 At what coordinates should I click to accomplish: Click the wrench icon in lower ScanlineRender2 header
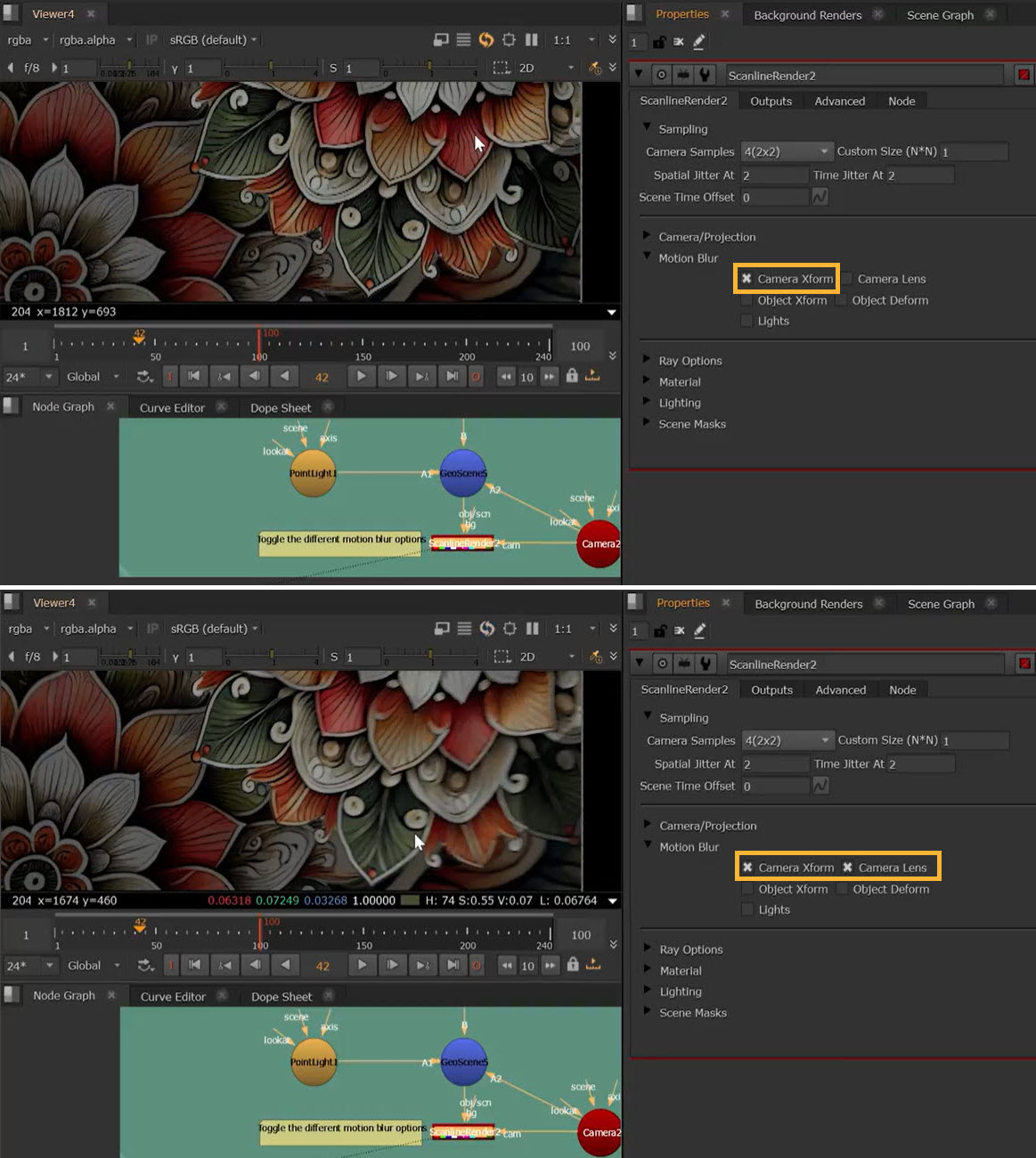click(x=706, y=664)
